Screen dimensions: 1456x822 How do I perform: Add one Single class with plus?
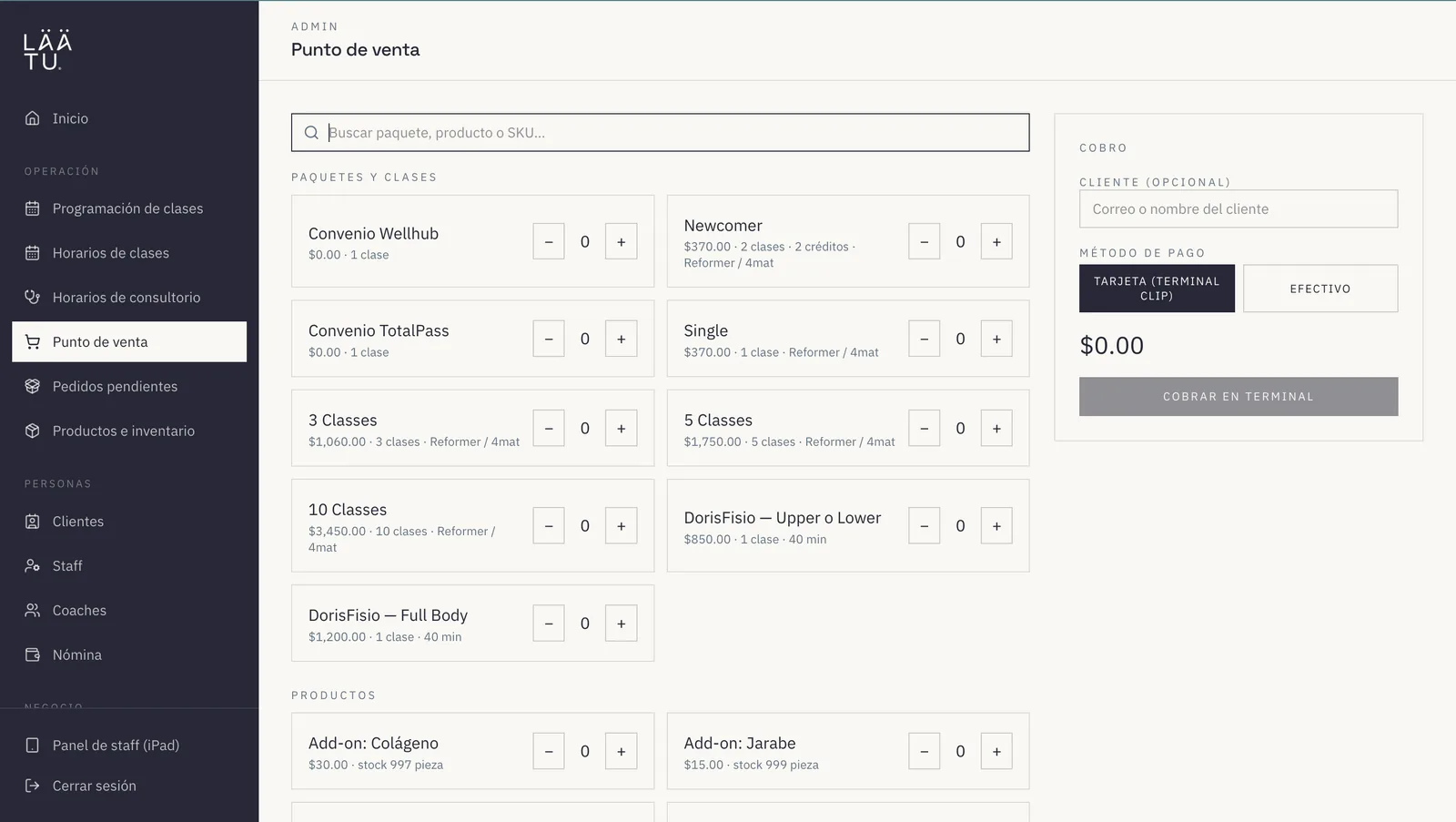coord(996,339)
